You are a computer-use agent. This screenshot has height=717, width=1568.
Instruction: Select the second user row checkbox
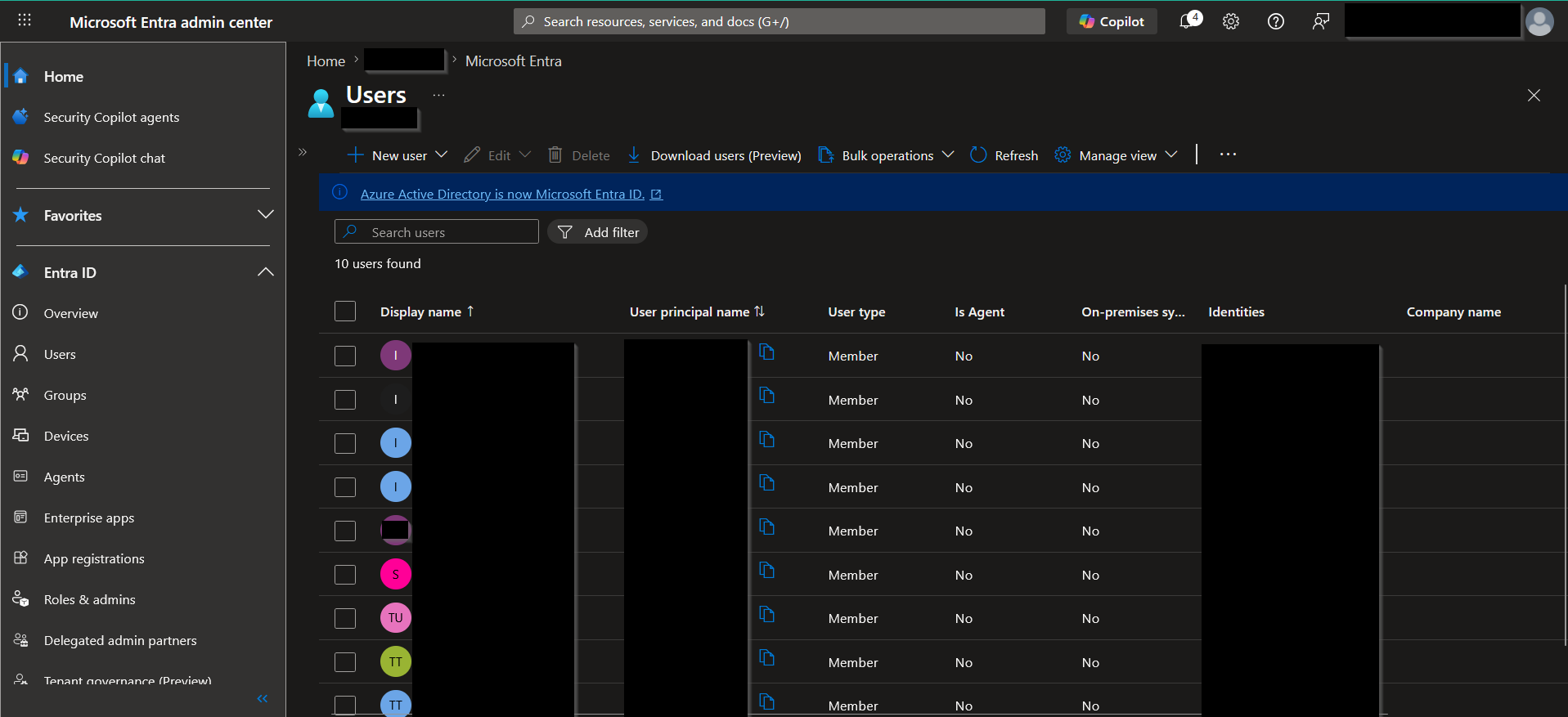[x=345, y=400]
